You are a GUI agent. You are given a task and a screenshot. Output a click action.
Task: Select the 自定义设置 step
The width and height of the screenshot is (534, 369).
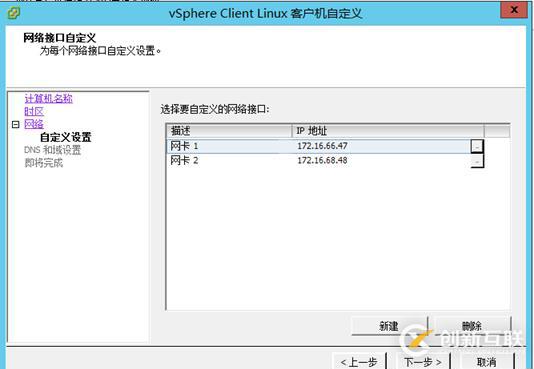click(x=66, y=137)
